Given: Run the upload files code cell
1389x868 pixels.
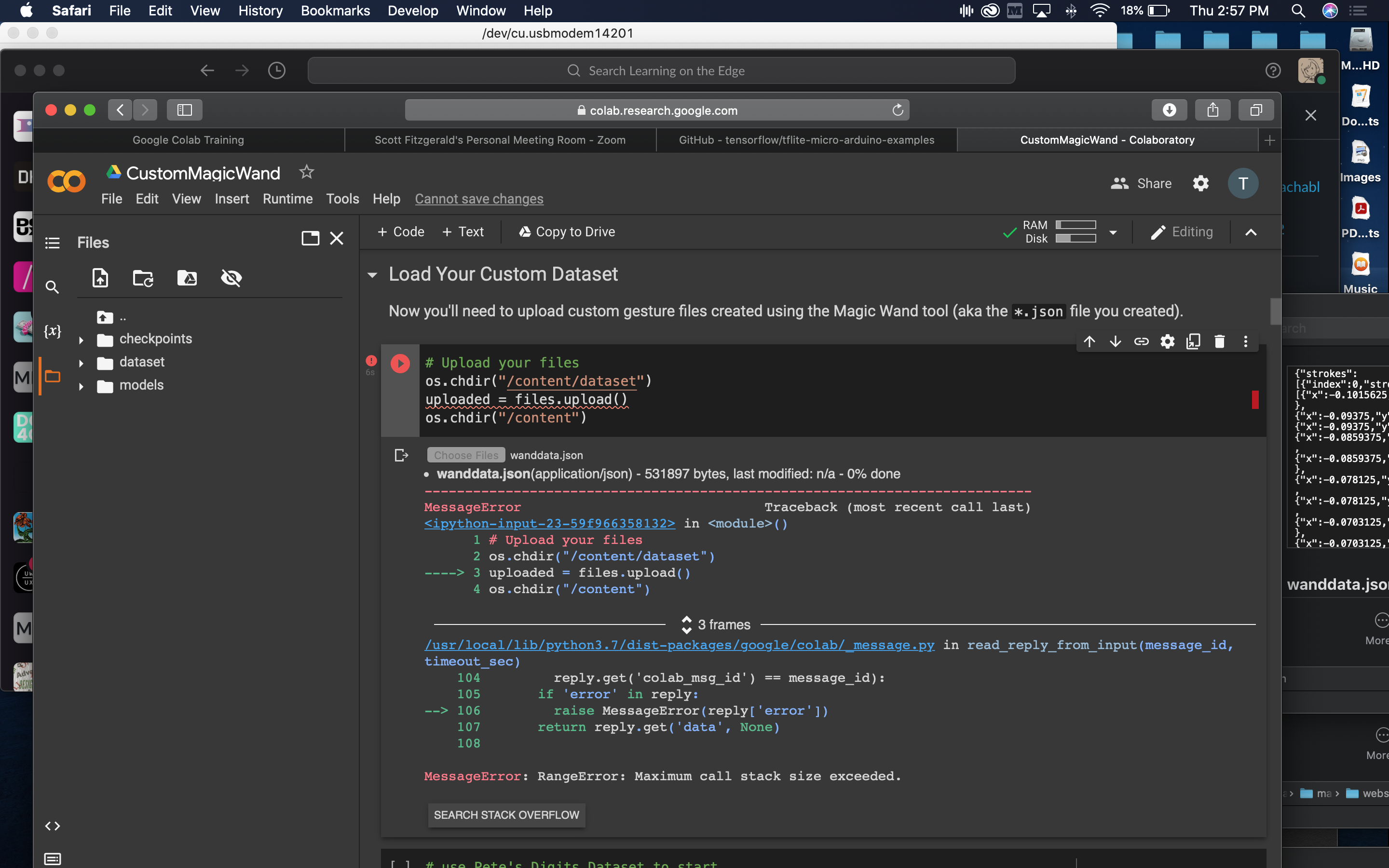Looking at the screenshot, I should point(400,364).
